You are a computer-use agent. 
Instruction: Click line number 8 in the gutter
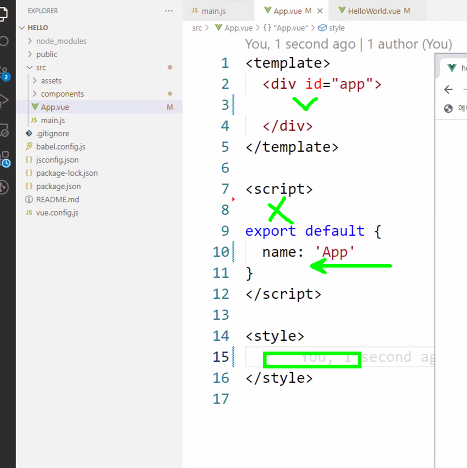click(x=225, y=210)
